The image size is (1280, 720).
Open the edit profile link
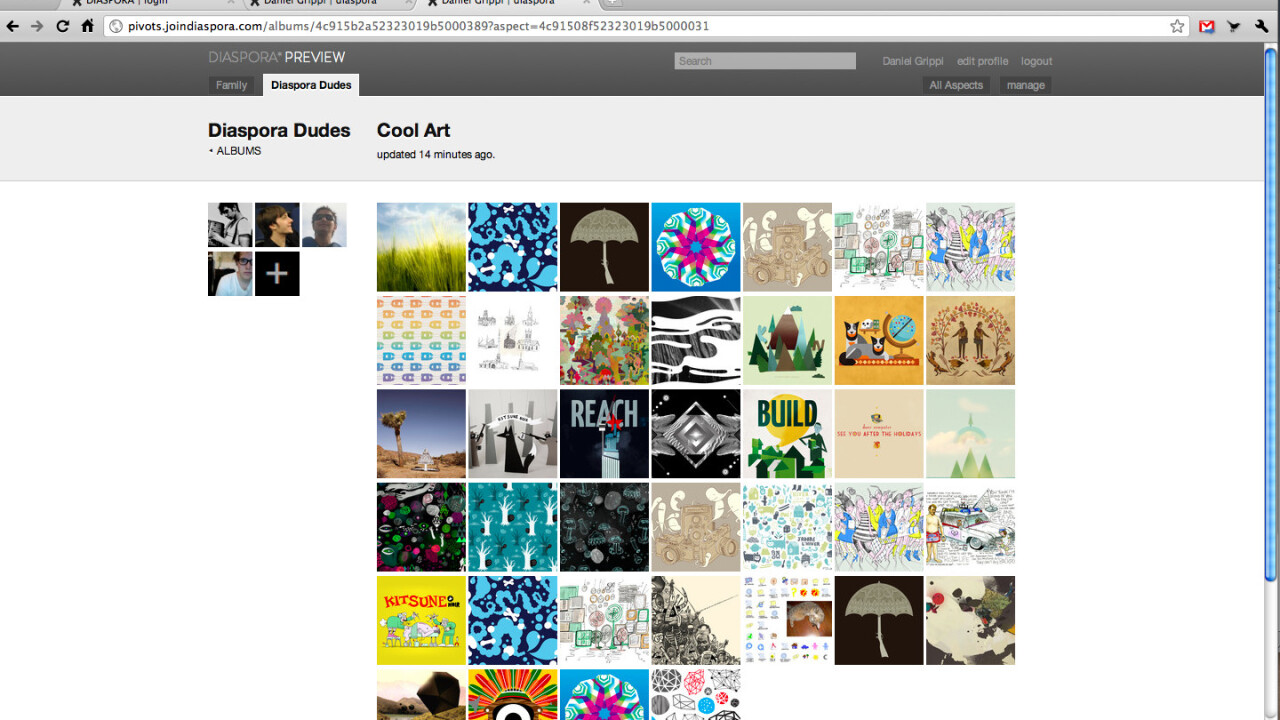[982, 61]
